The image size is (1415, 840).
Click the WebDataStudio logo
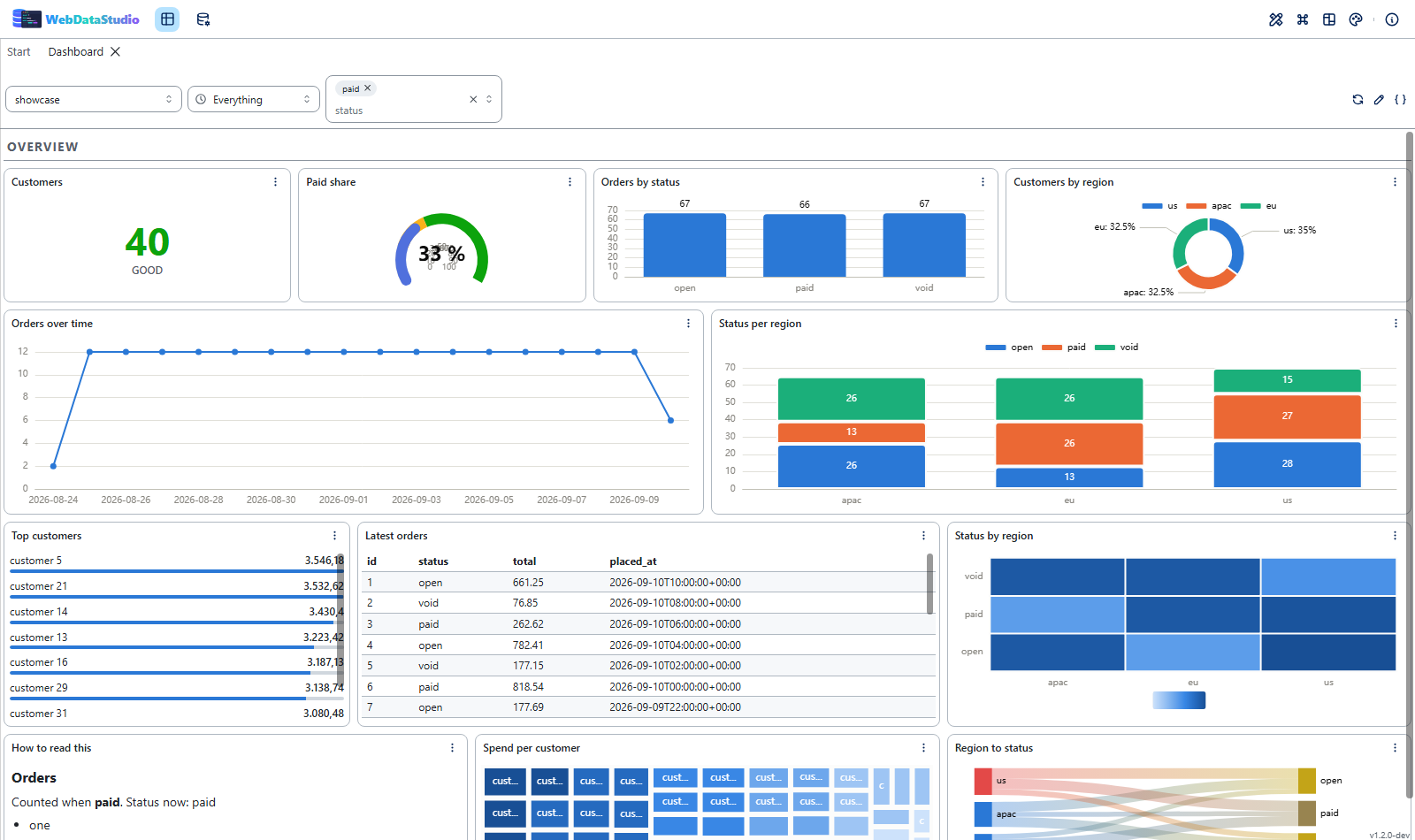(76, 19)
